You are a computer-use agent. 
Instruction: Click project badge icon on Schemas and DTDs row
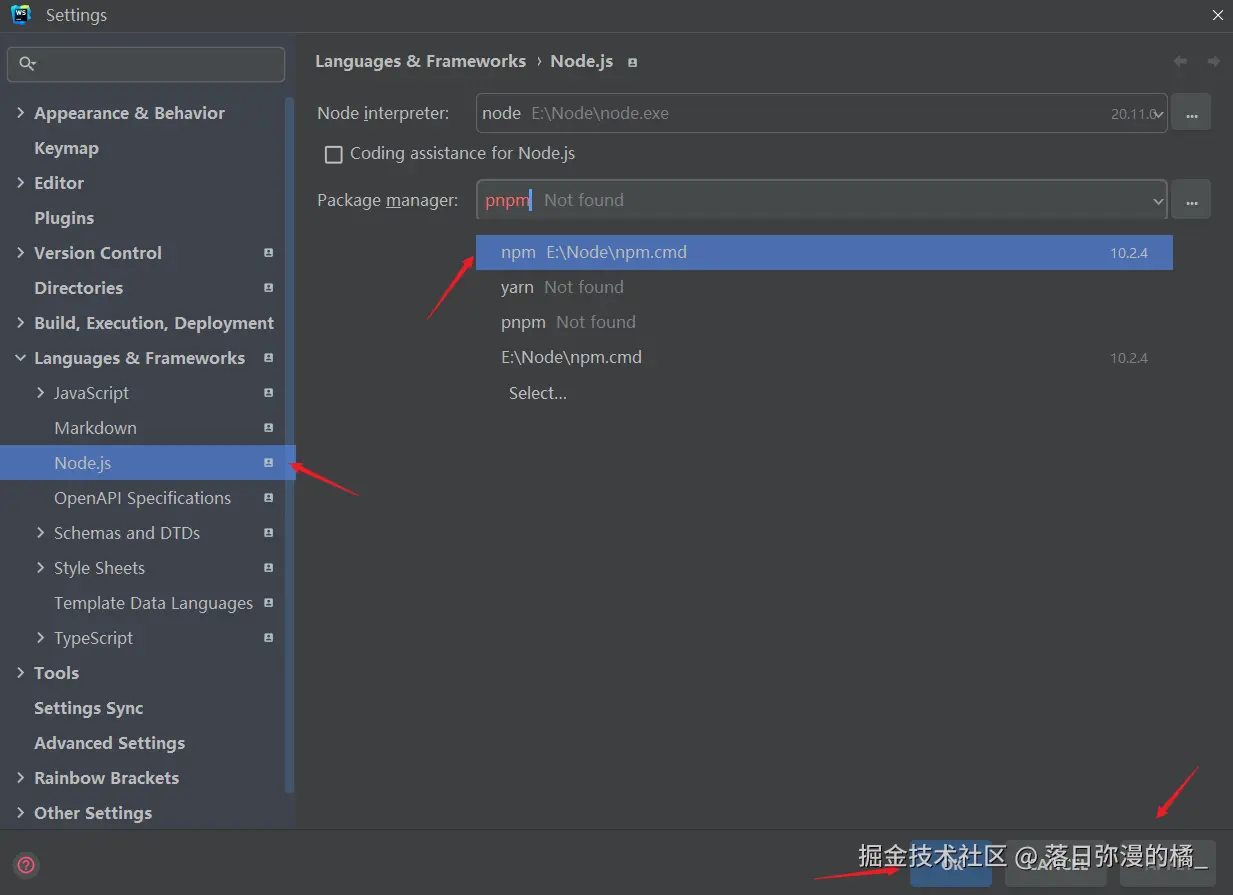tap(268, 533)
